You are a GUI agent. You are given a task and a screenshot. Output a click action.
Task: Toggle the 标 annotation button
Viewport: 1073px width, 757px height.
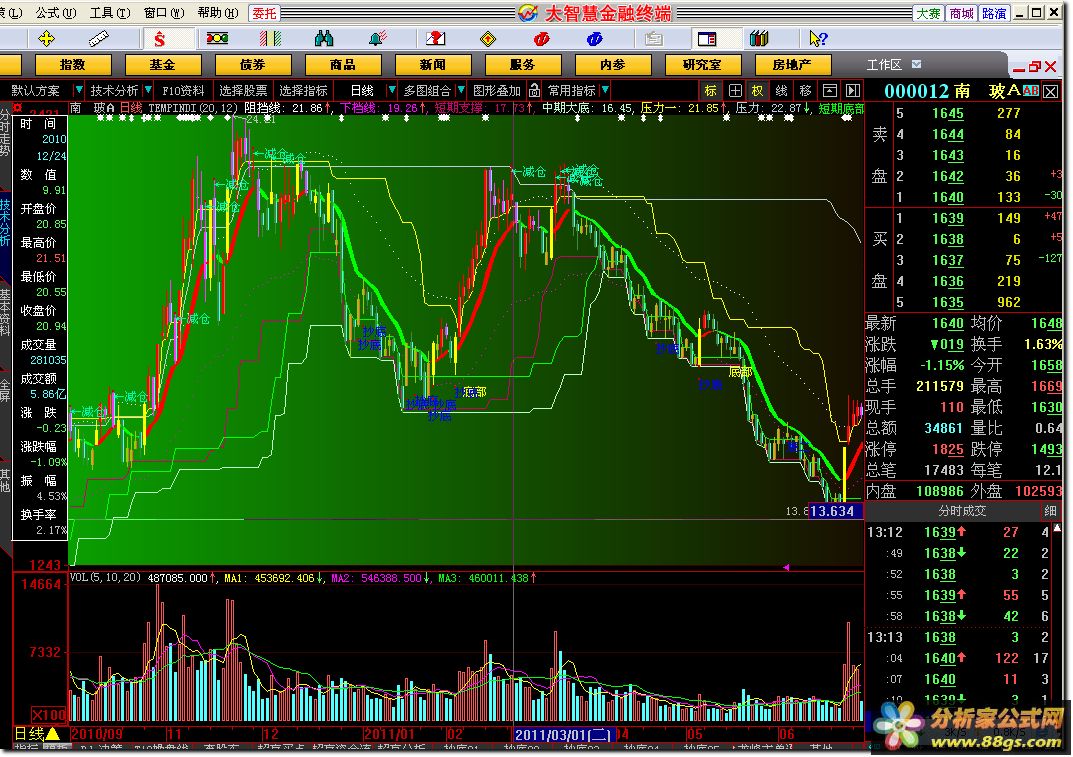pos(711,90)
